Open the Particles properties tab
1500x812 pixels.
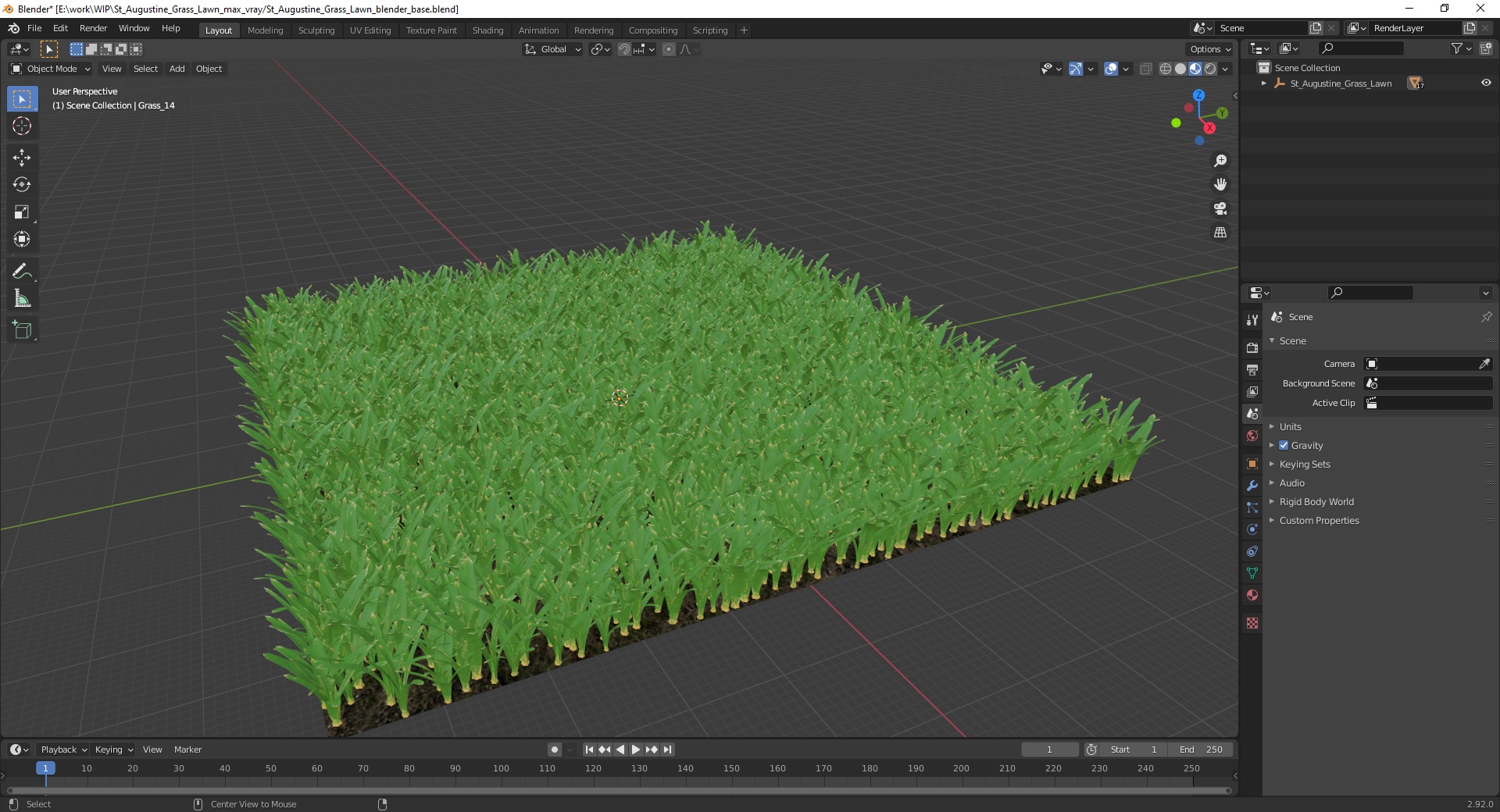tap(1252, 507)
